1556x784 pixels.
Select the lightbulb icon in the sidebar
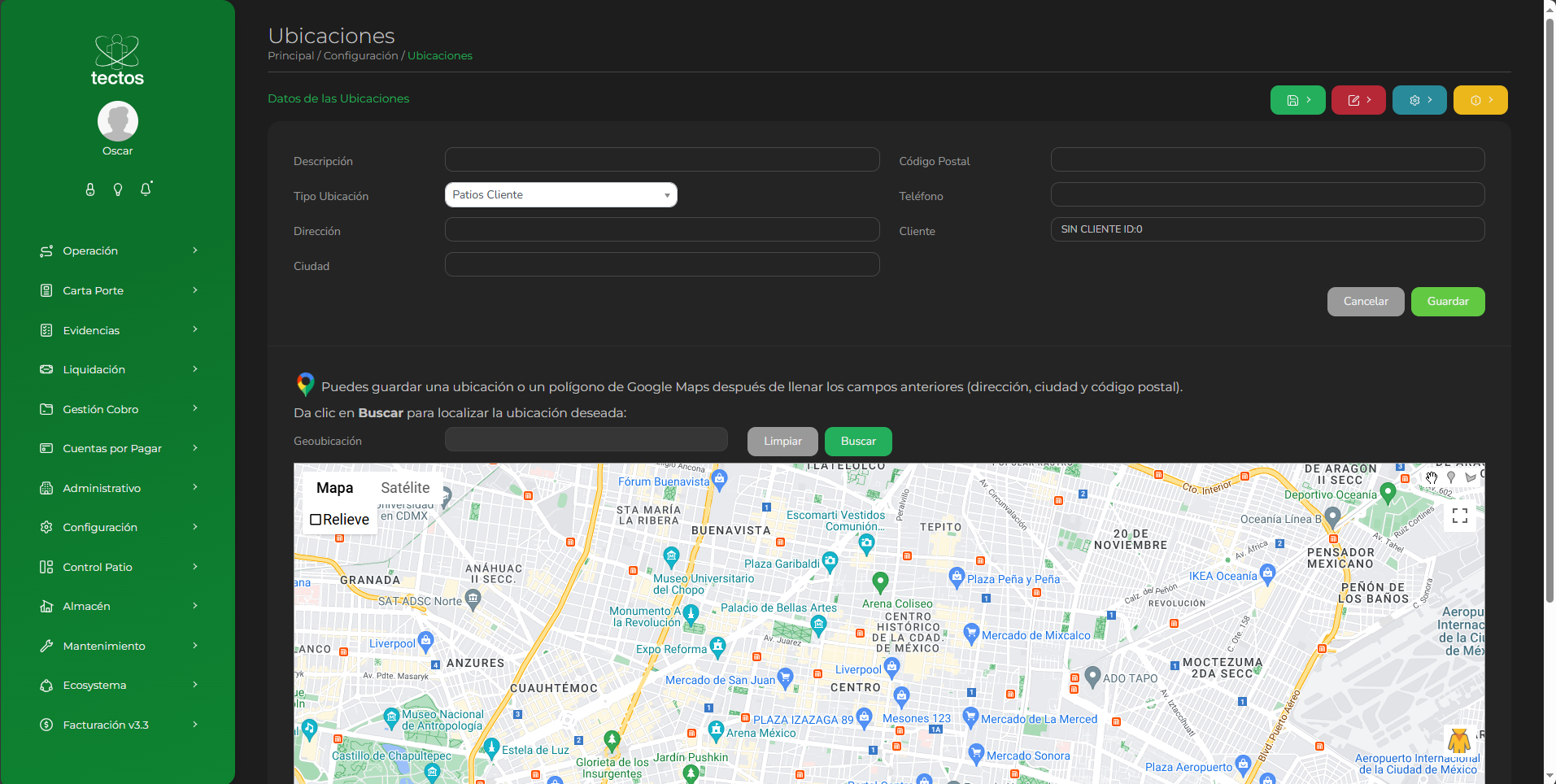point(117,189)
